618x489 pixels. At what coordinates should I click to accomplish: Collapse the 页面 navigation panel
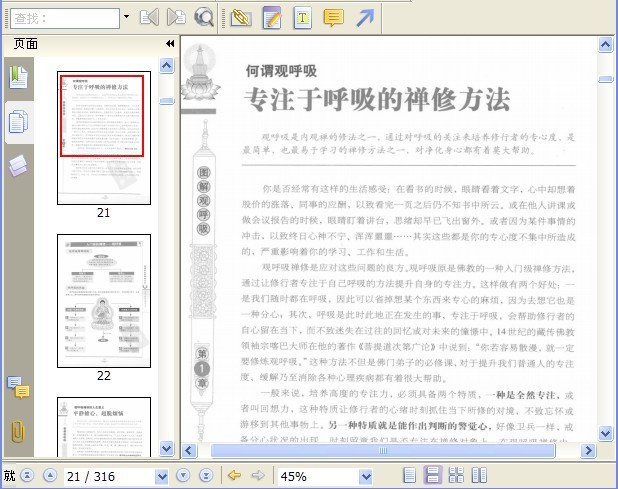click(170, 43)
